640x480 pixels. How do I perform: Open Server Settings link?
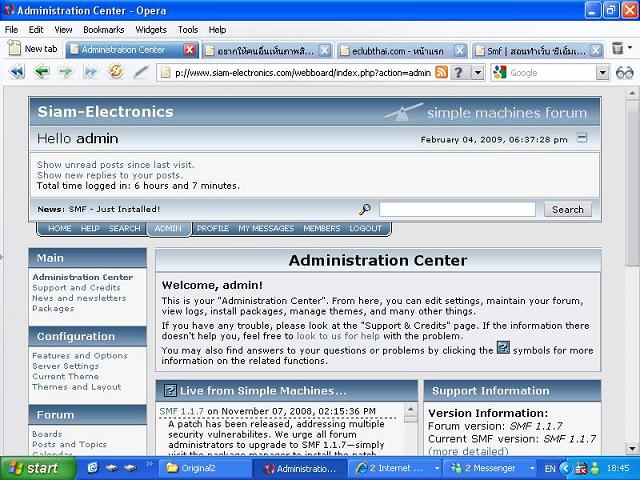coord(65,366)
